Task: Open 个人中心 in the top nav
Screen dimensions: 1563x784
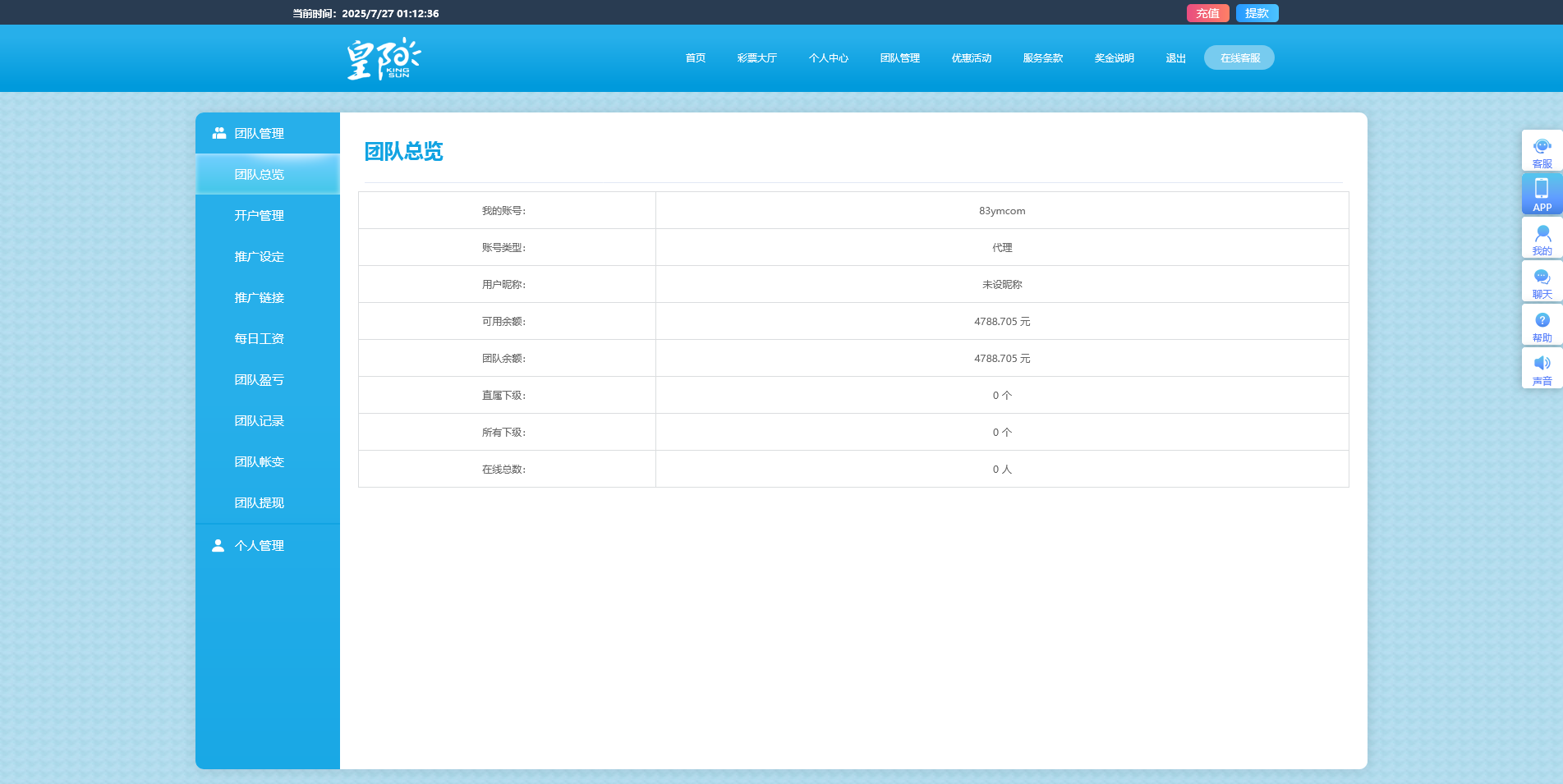Action: tap(828, 58)
